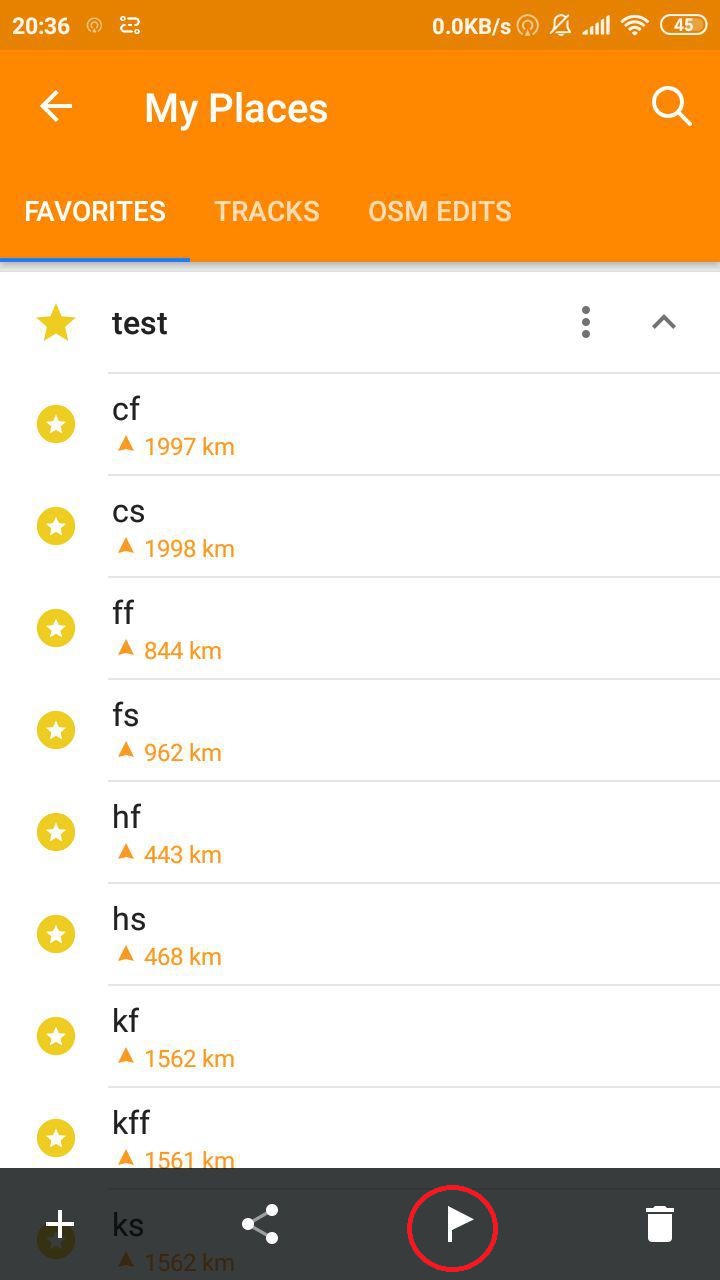Tap the plus add icon

click(x=60, y=1224)
